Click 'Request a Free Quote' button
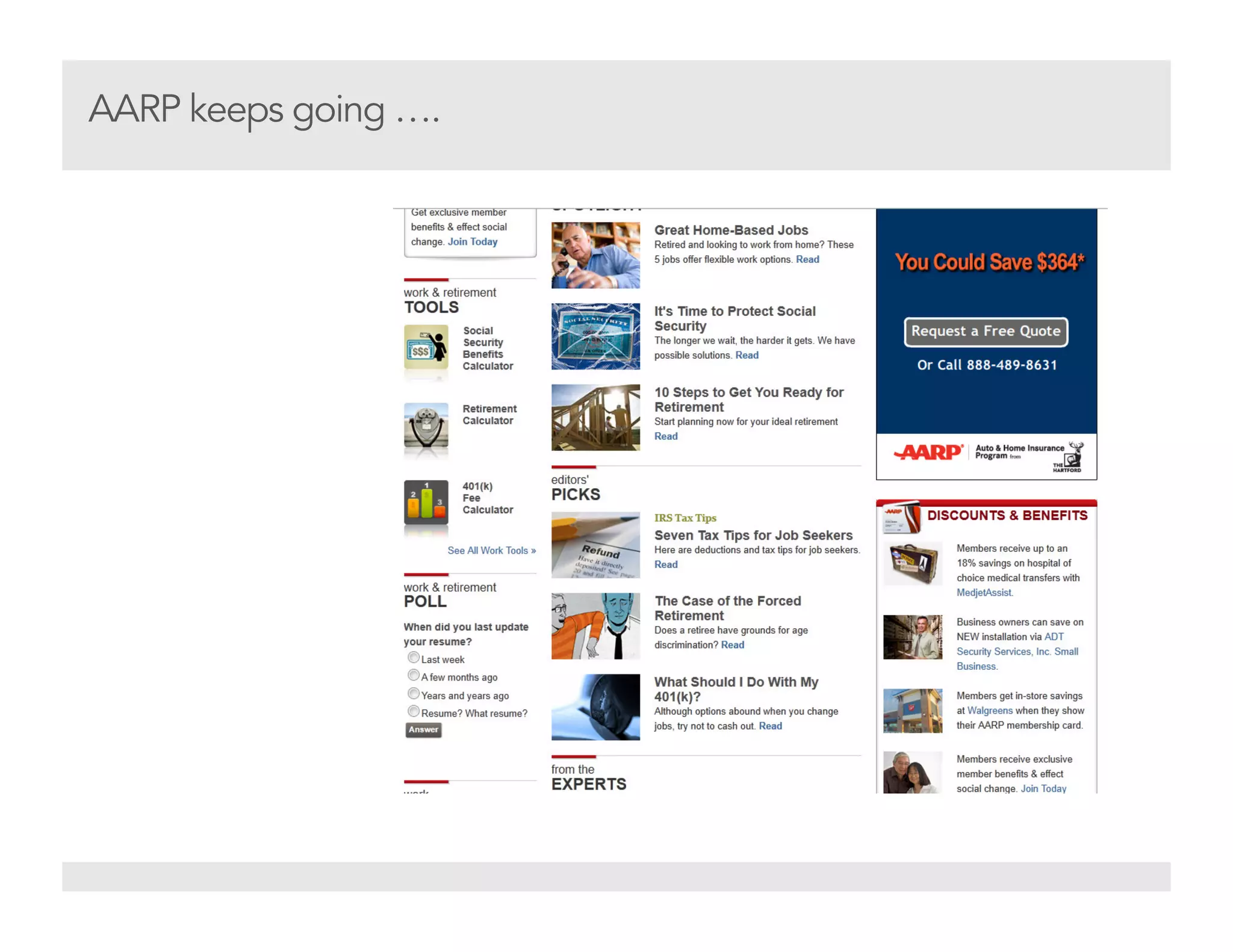Image resolution: width=1233 pixels, height=952 pixels. pos(986,332)
